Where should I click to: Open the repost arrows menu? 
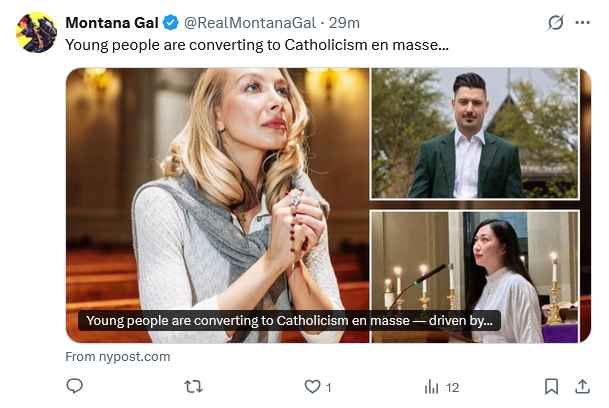[195, 386]
